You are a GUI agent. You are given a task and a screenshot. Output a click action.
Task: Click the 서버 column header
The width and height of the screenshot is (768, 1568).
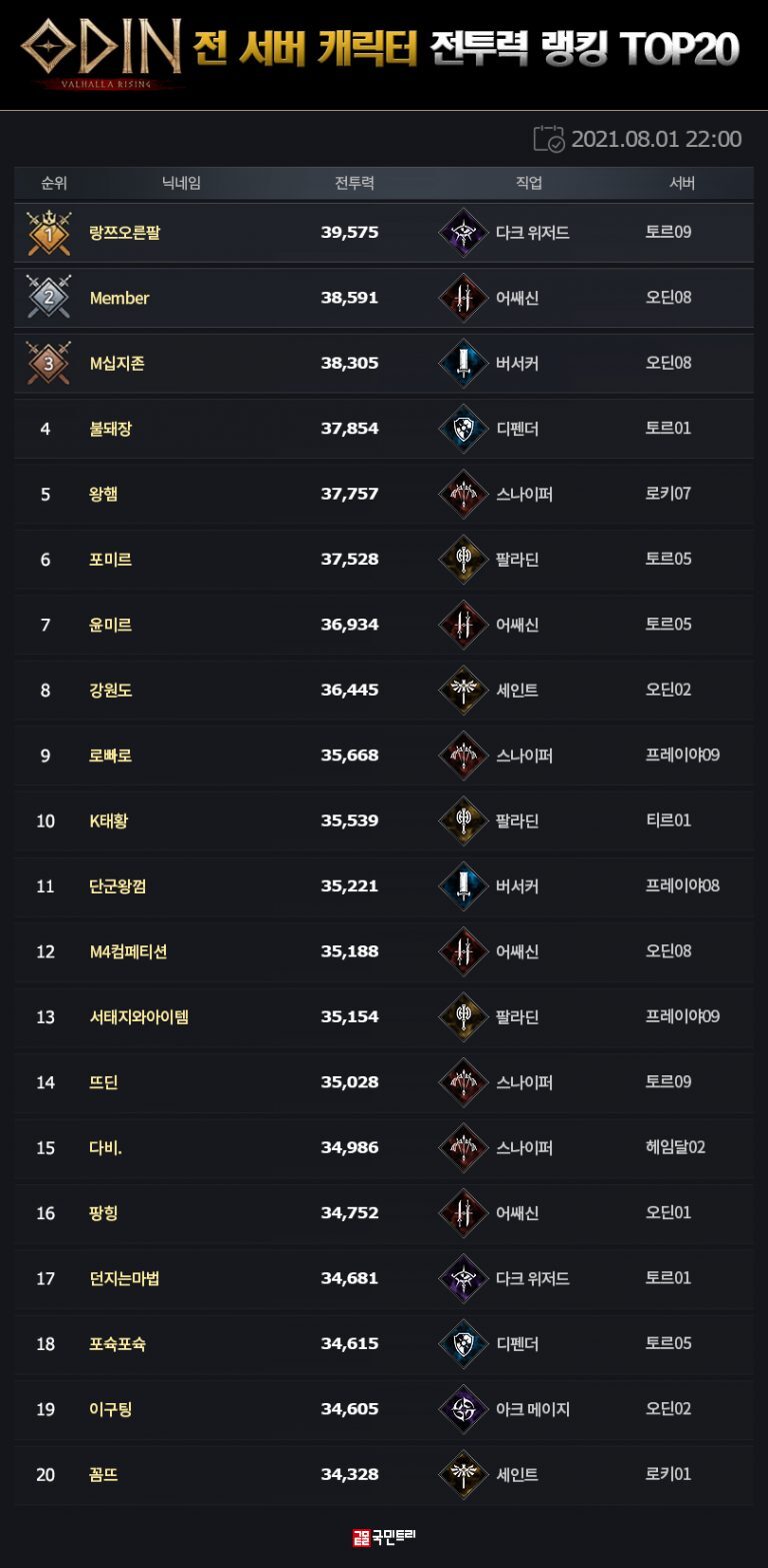[682, 184]
